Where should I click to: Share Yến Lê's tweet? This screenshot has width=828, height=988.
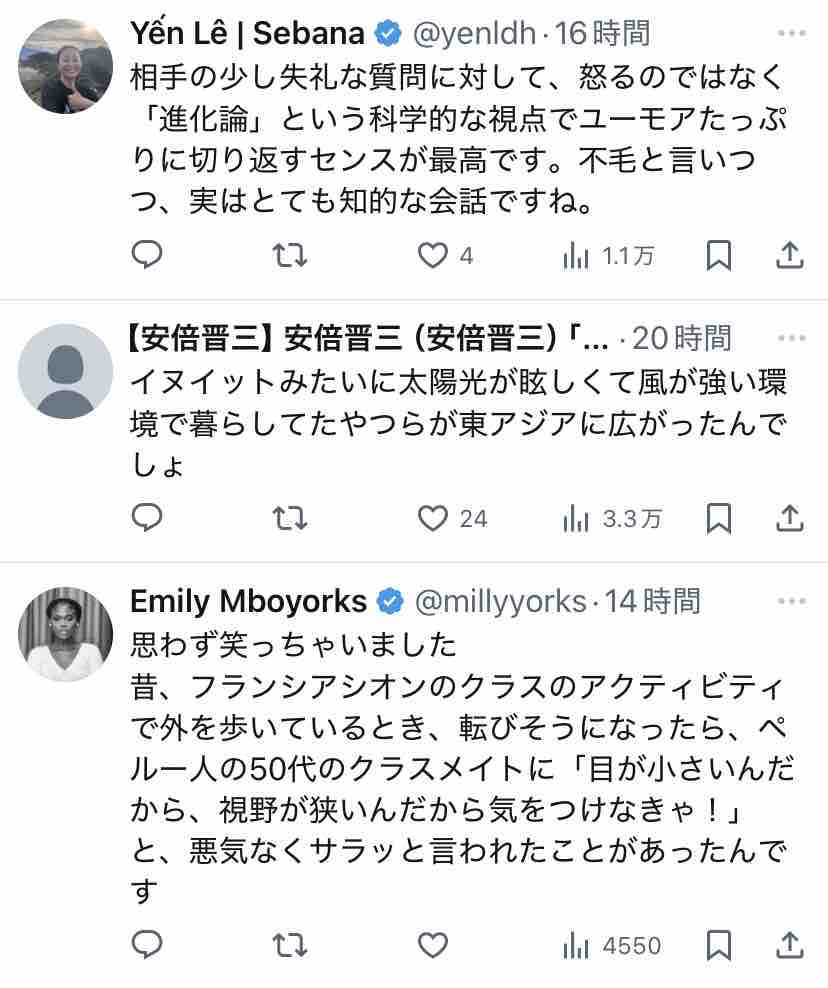(x=790, y=256)
